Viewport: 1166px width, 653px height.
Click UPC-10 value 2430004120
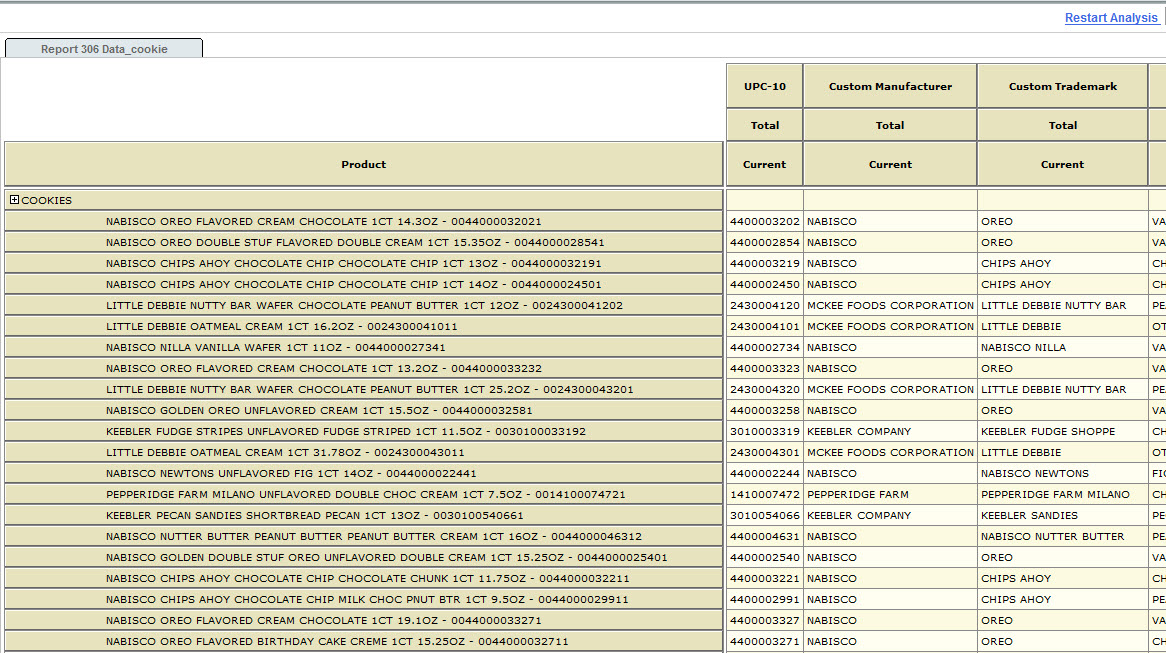point(764,305)
